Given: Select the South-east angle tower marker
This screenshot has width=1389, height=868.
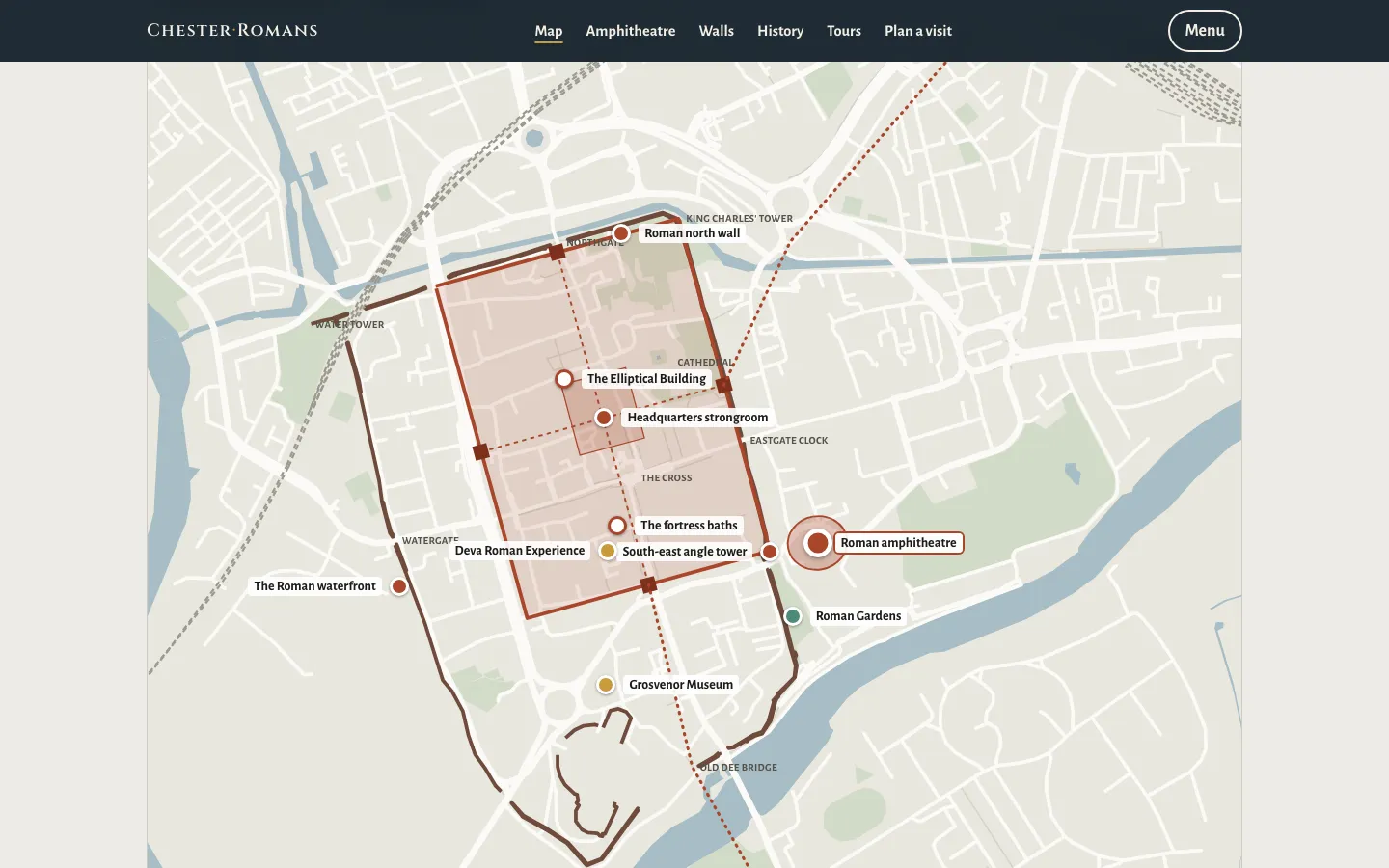Looking at the screenshot, I should point(770,552).
